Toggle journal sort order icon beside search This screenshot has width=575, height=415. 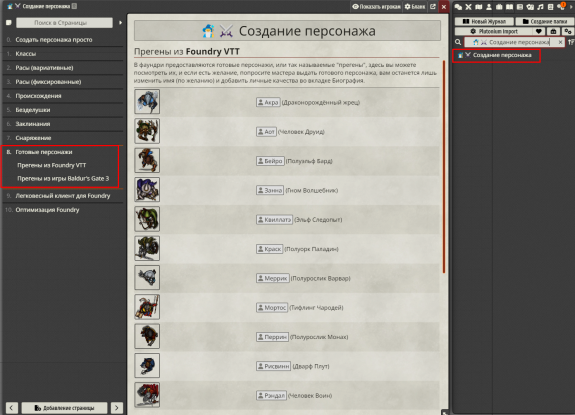(571, 42)
